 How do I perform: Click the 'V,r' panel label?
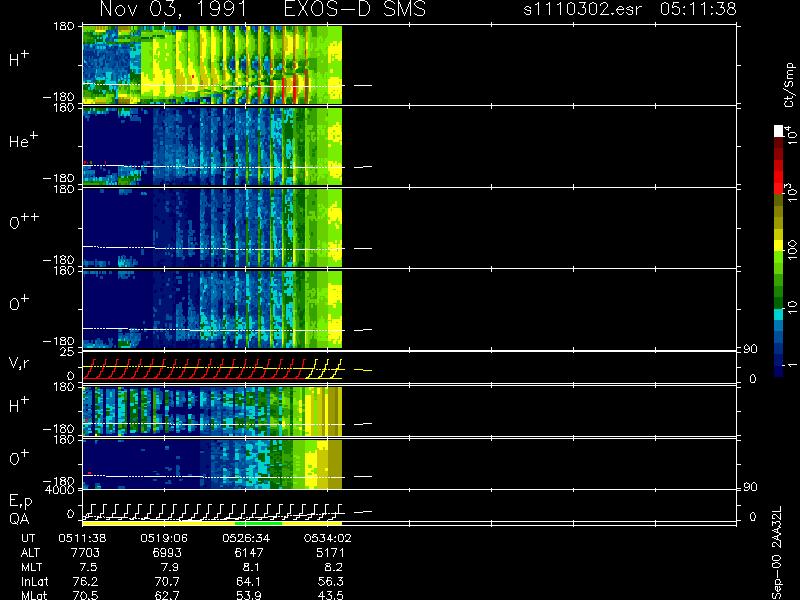point(19,363)
